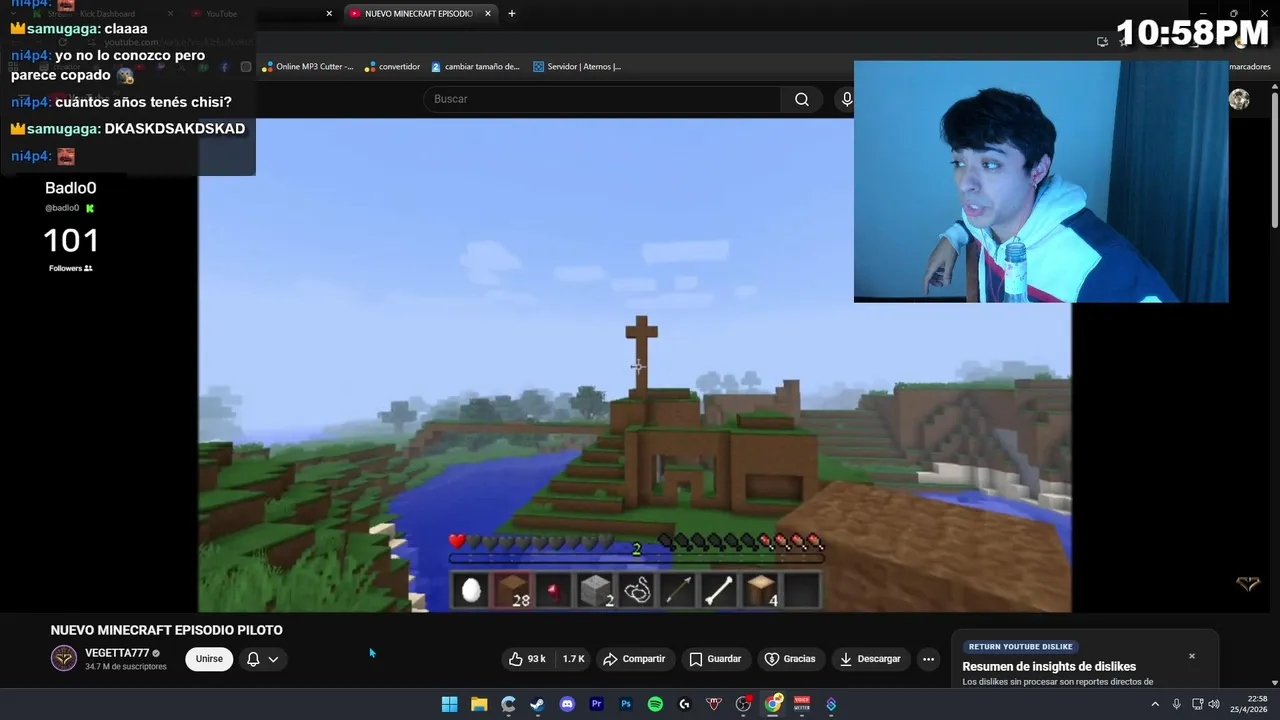
Task: Join the channel with Unirse button
Action: point(209,659)
